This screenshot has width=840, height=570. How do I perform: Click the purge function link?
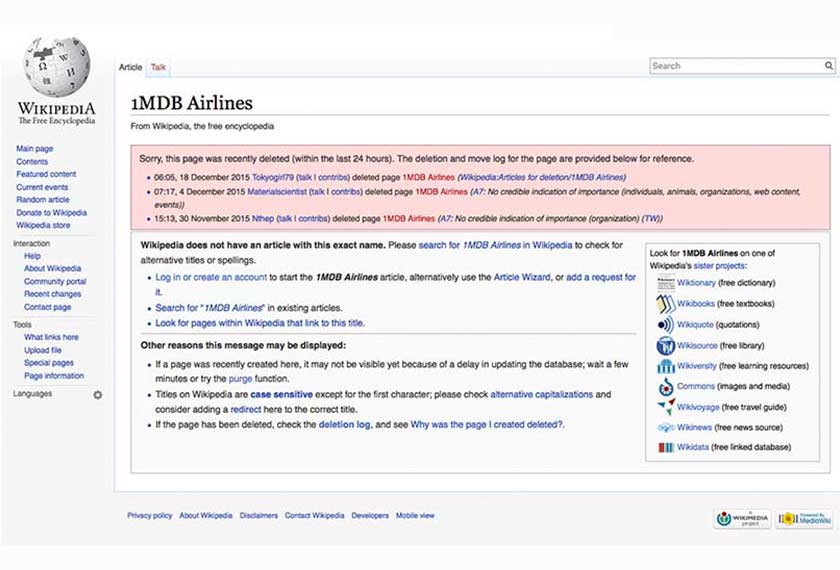pos(240,378)
